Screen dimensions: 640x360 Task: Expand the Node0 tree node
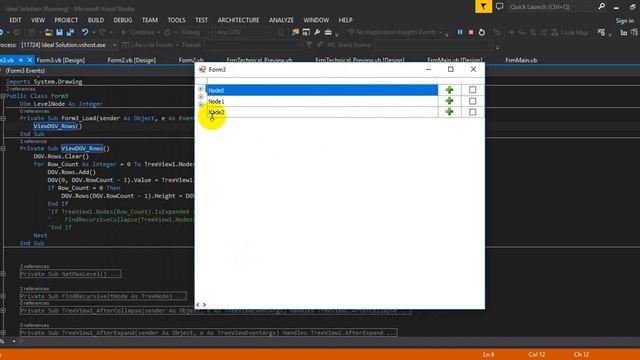coord(201,89)
